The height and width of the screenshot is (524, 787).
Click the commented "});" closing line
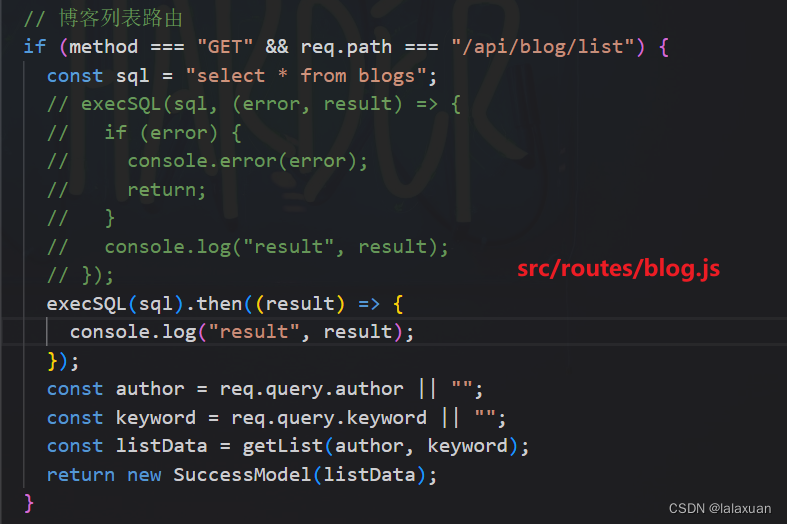click(x=80, y=276)
